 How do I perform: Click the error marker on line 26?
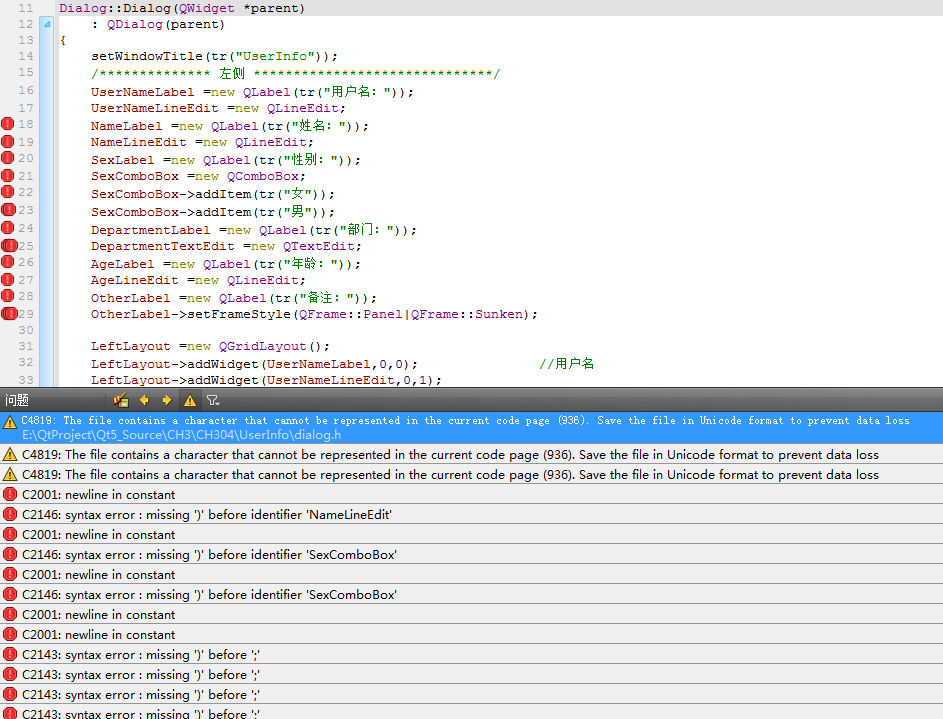tap(8, 262)
